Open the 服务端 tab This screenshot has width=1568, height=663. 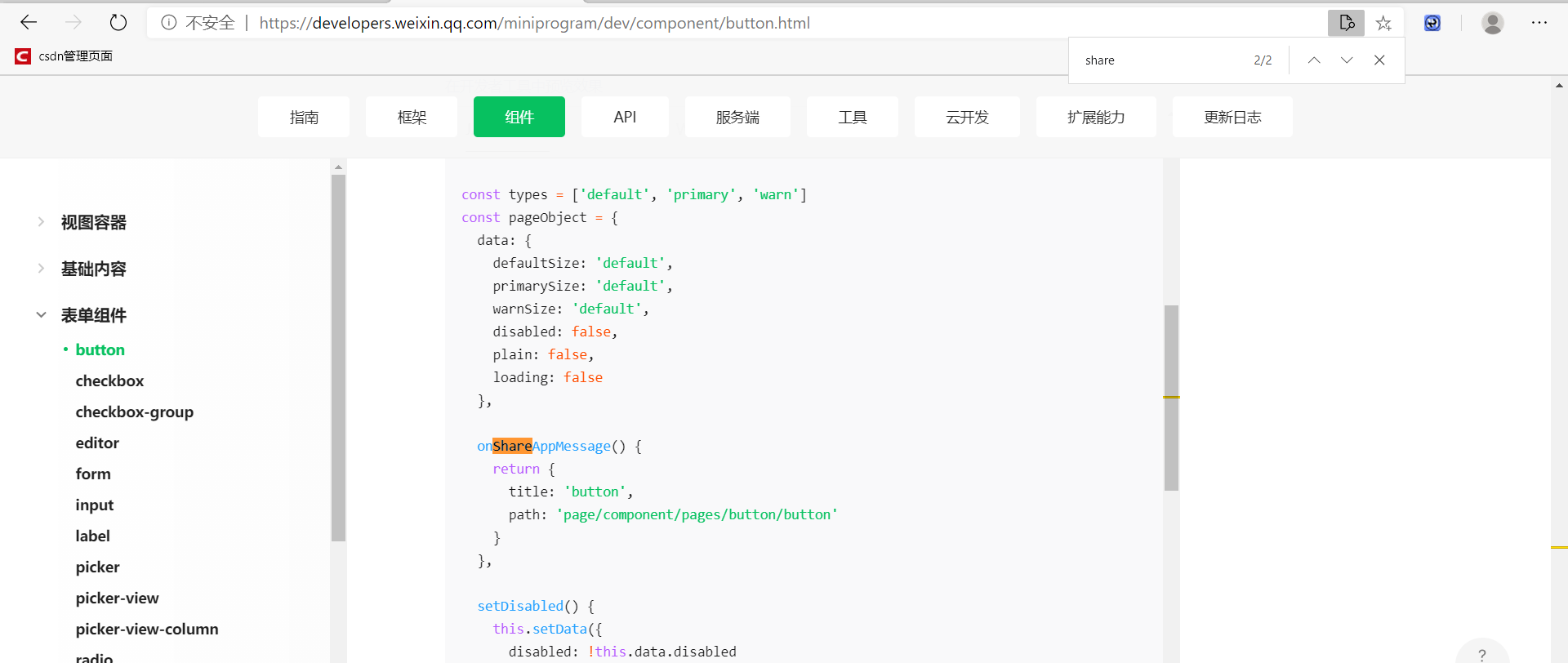point(737,117)
